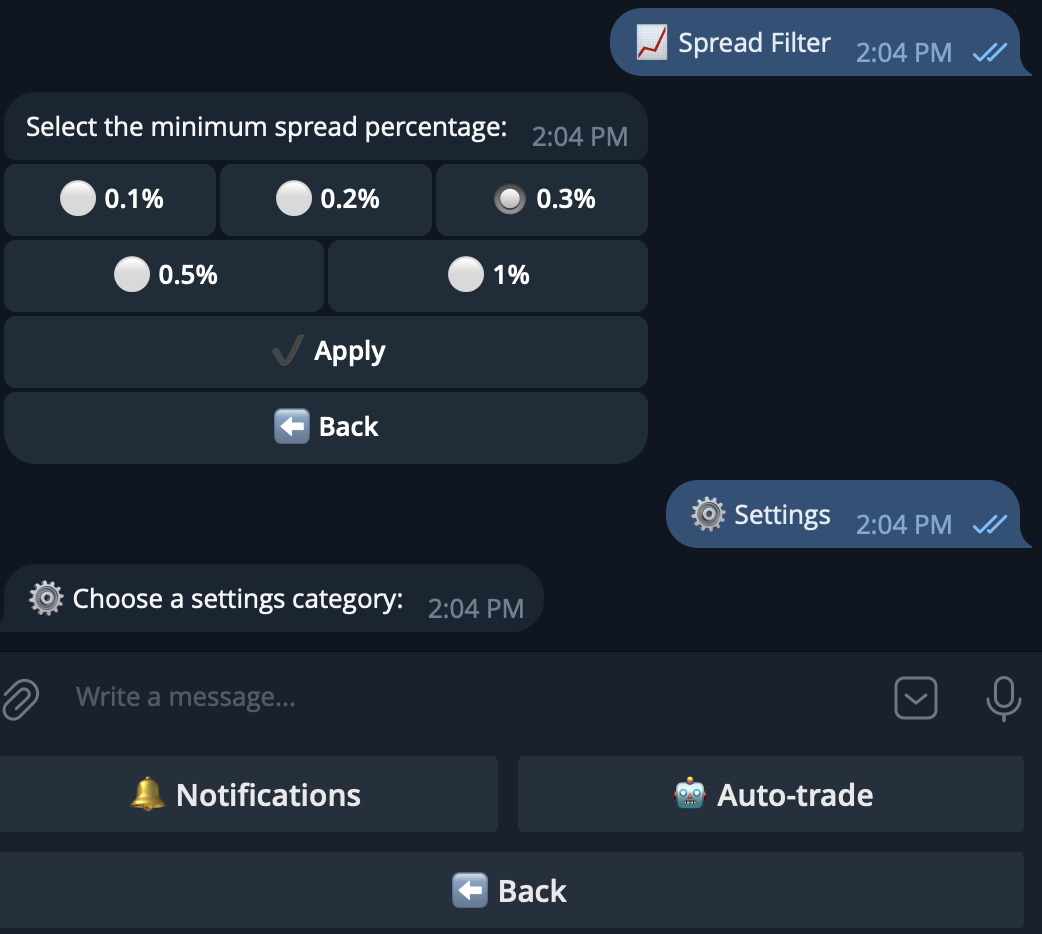The image size is (1042, 934).
Task: Go back from the spread filter menu
Action: pyautogui.click(x=325, y=426)
